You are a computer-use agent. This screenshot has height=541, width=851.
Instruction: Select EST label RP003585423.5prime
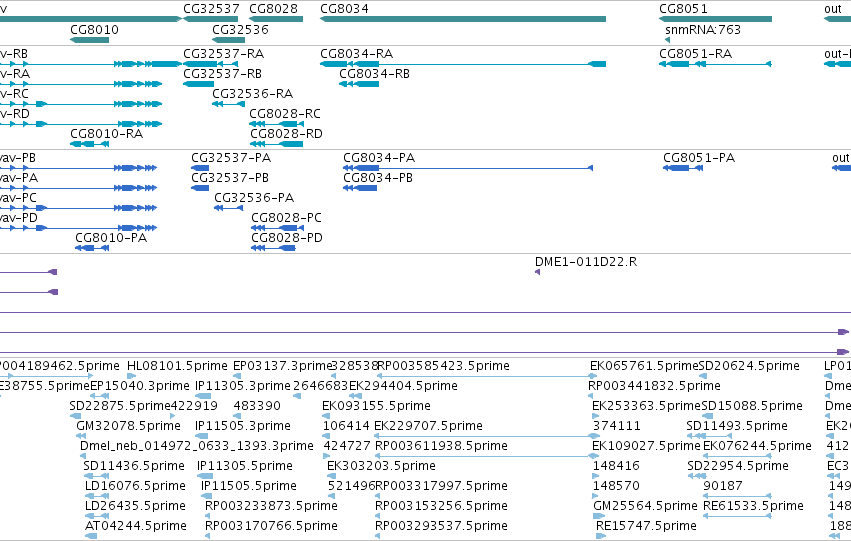[444, 366]
